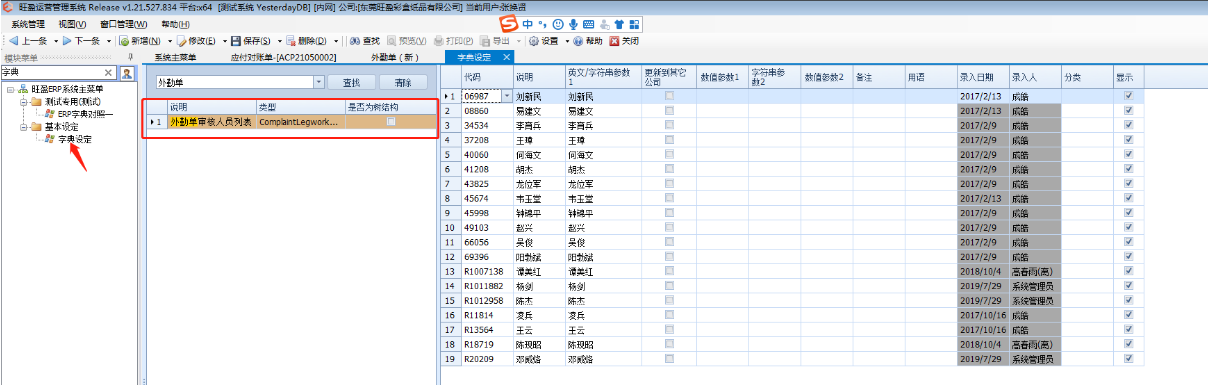Viewport: 1208px width, 385px height.
Task: Open 帮助 help in the toolbar
Action: pyautogui.click(x=589, y=41)
